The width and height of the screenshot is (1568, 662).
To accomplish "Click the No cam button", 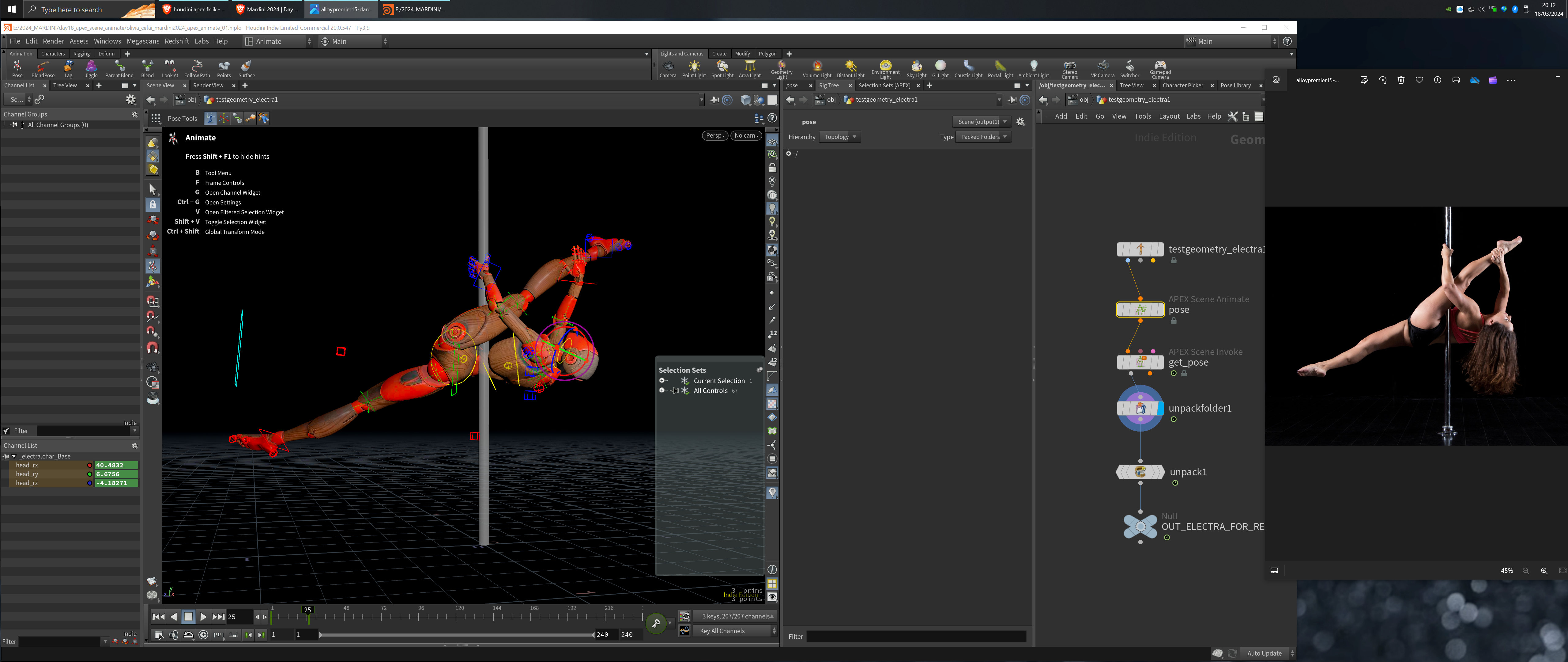I will (746, 136).
